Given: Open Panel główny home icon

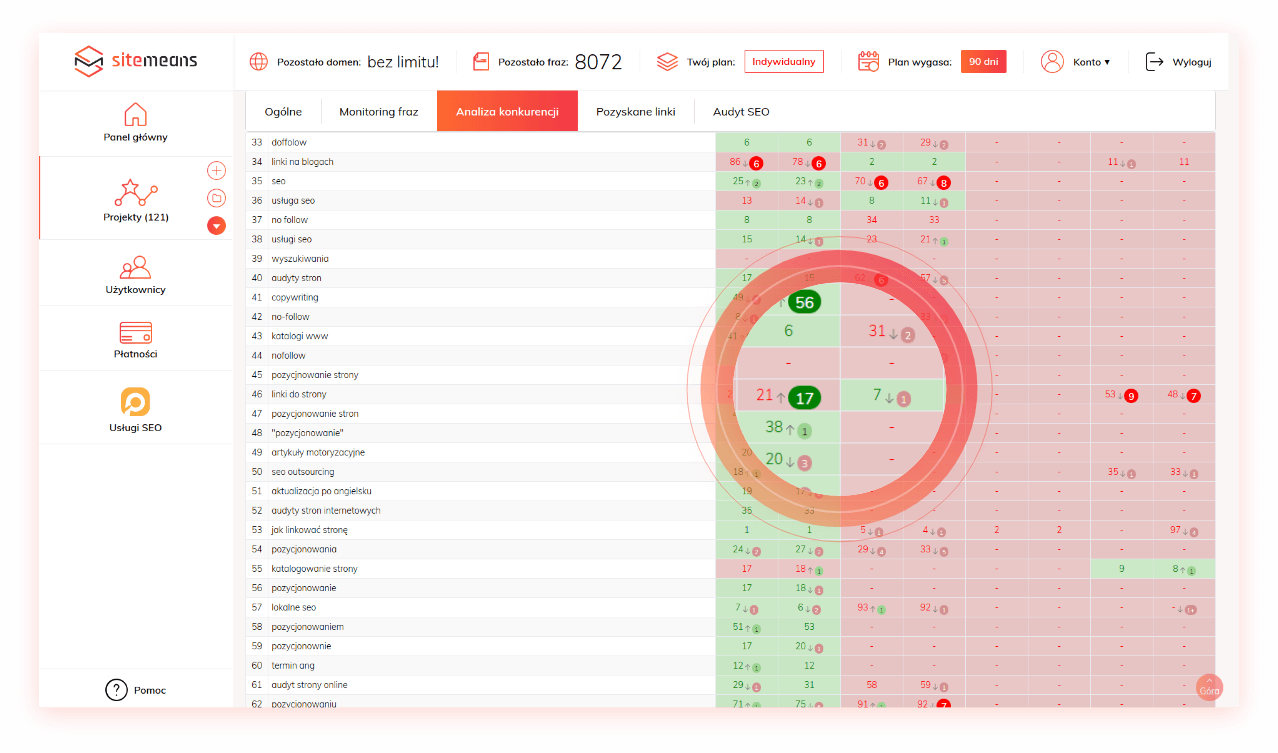Looking at the screenshot, I should [135, 114].
